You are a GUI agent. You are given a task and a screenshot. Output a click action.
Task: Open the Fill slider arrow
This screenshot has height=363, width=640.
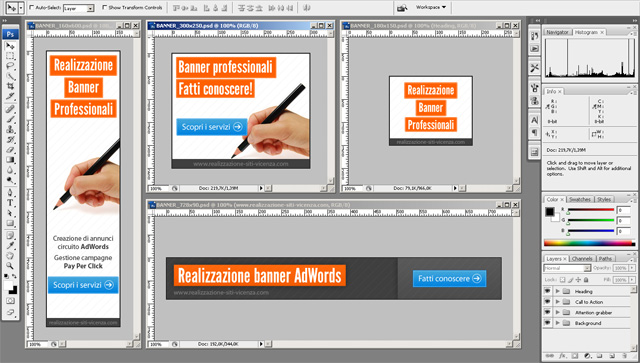[x=632, y=280]
